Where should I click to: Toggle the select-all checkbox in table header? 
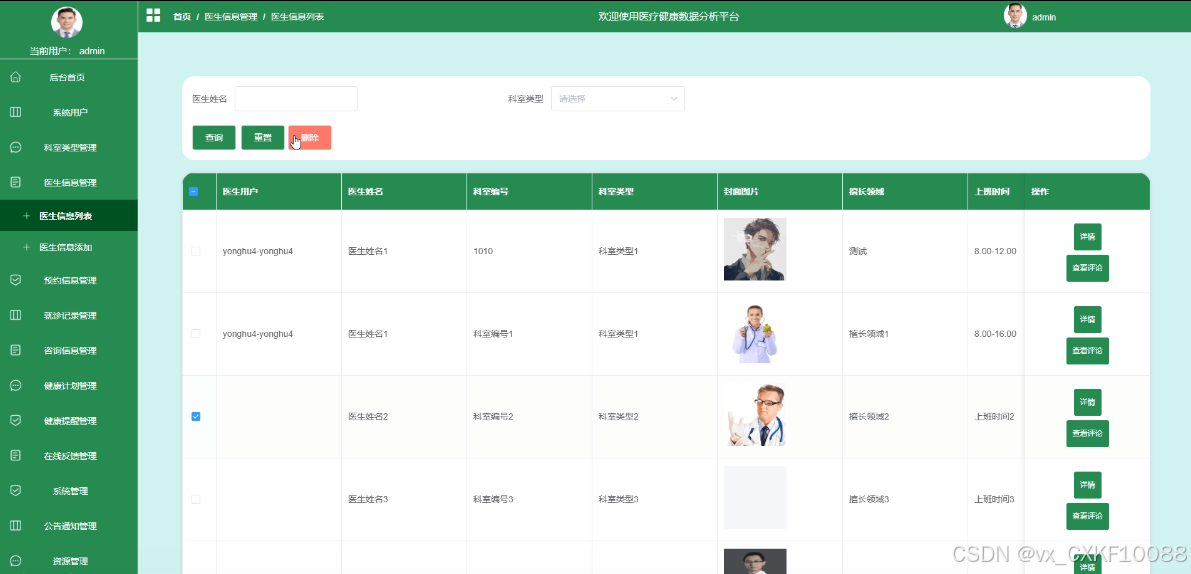pyautogui.click(x=194, y=191)
